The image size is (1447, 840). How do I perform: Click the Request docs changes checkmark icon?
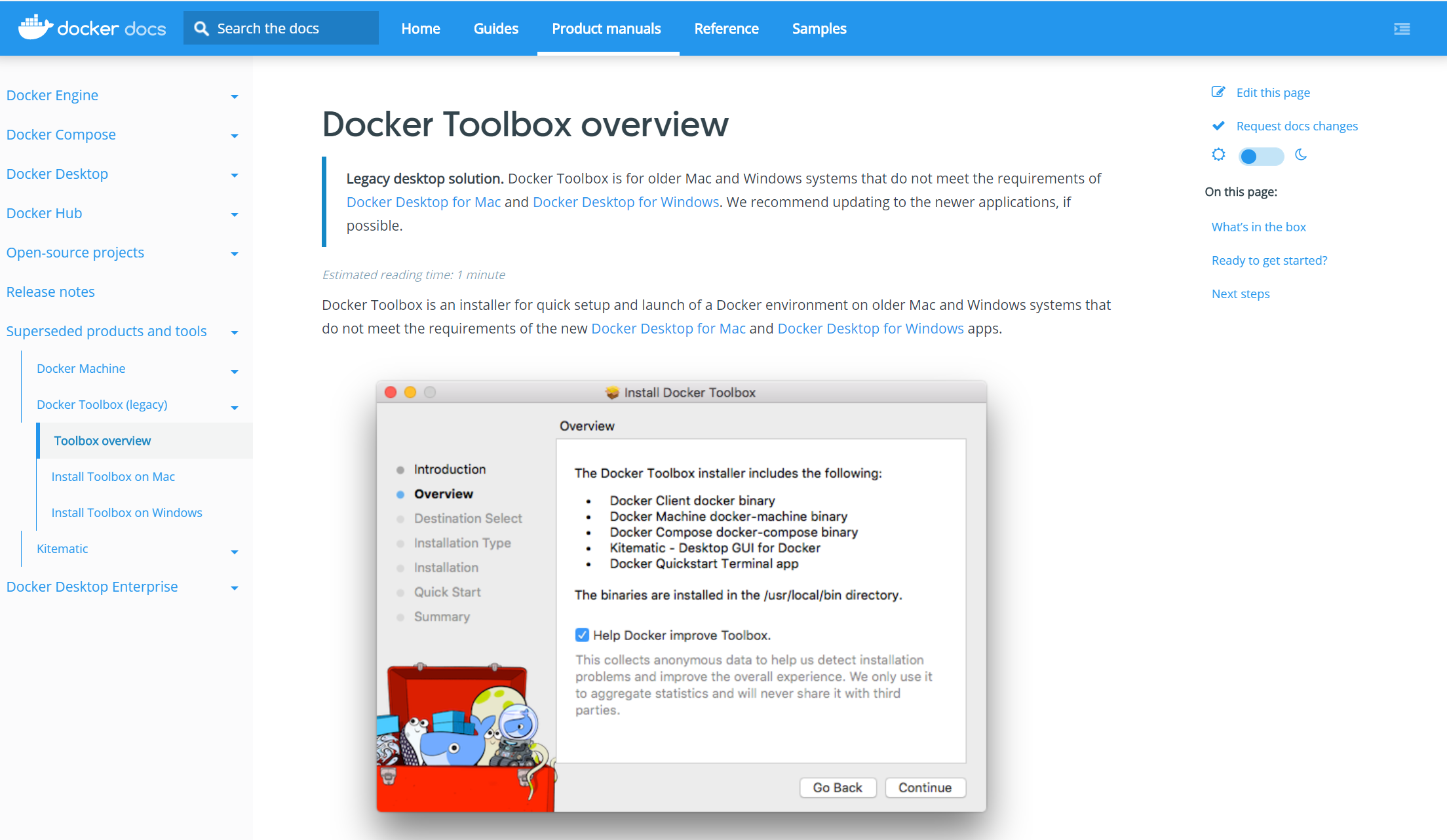(1218, 126)
